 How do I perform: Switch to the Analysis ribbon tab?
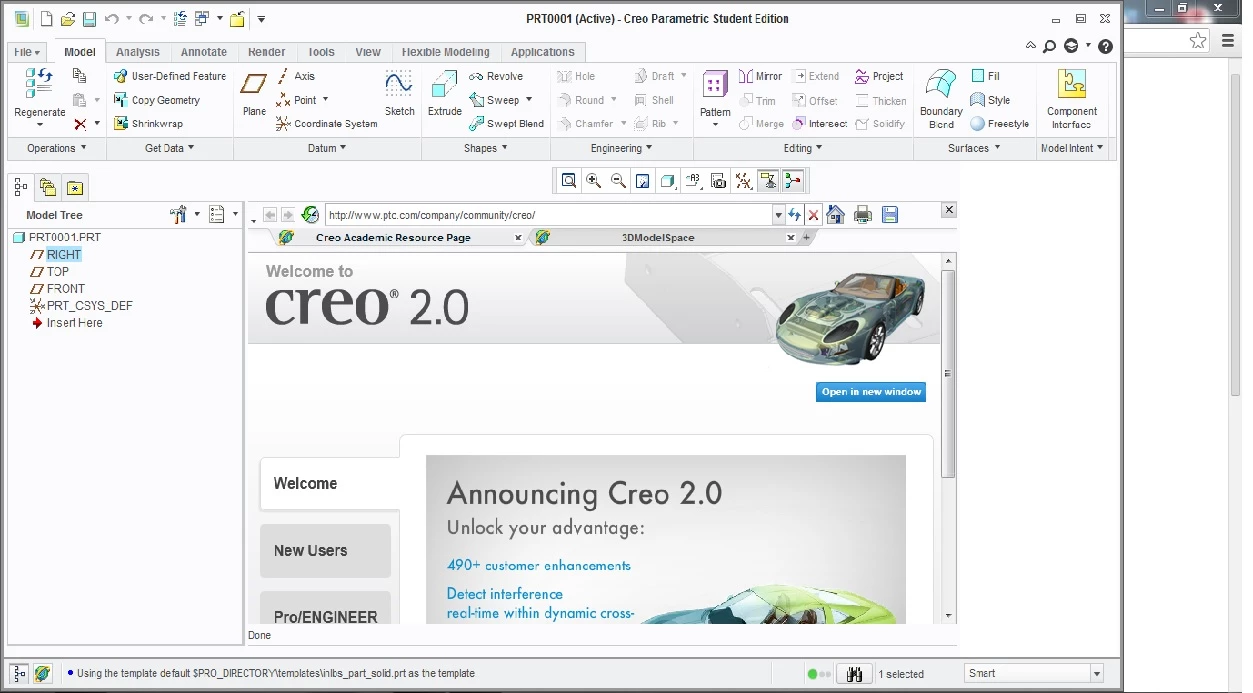point(138,52)
